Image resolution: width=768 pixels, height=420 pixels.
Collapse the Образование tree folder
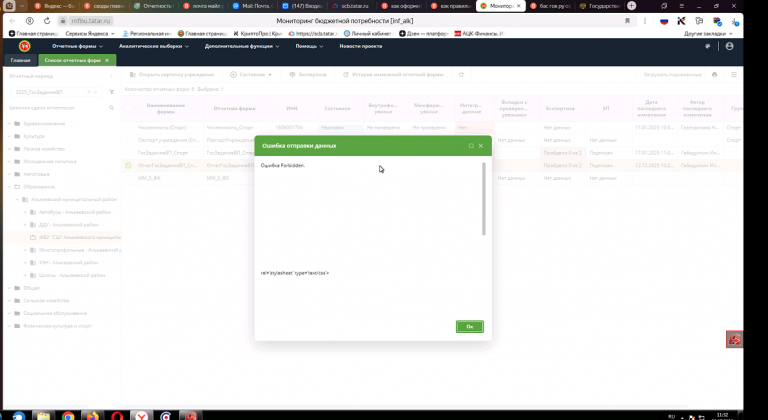tap(9, 187)
